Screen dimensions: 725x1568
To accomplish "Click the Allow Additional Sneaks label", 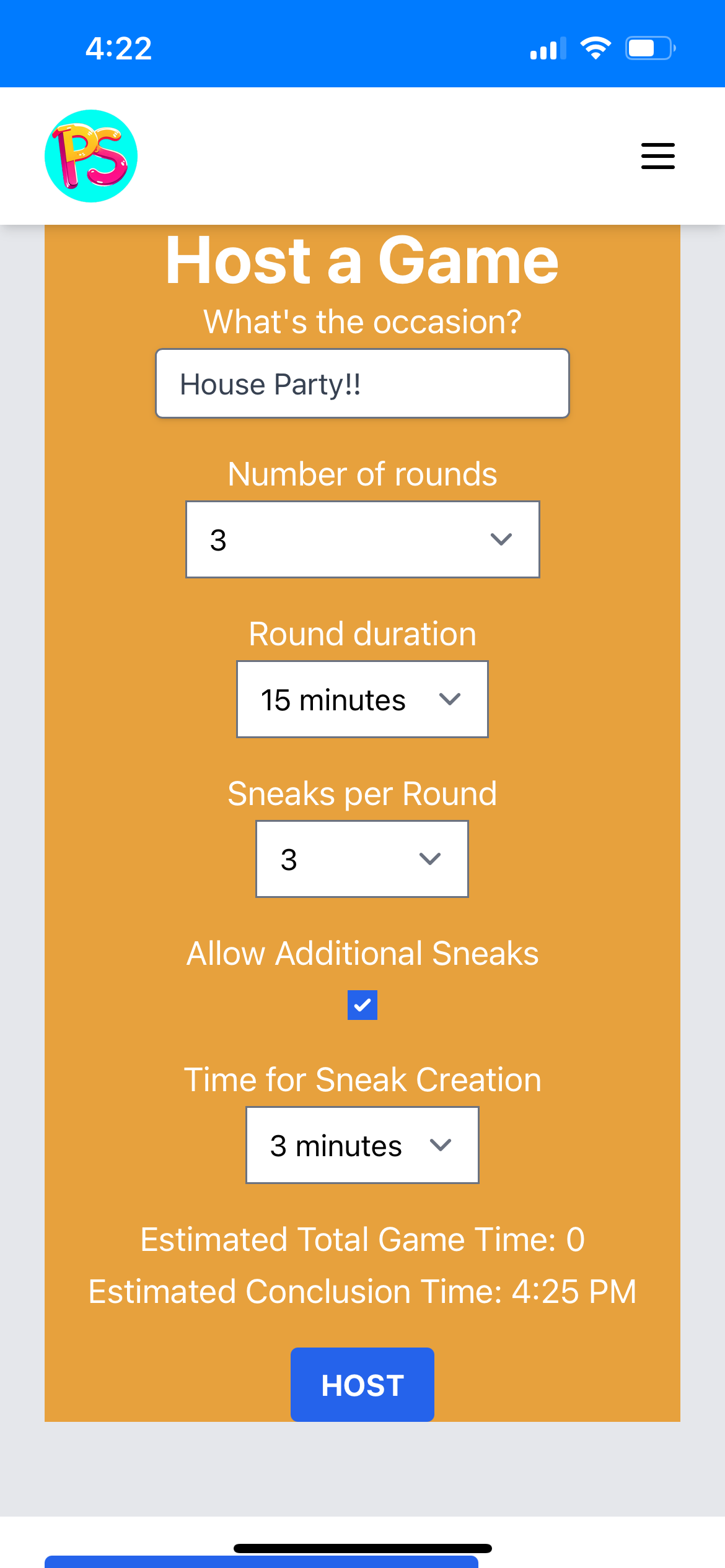I will 362,953.
